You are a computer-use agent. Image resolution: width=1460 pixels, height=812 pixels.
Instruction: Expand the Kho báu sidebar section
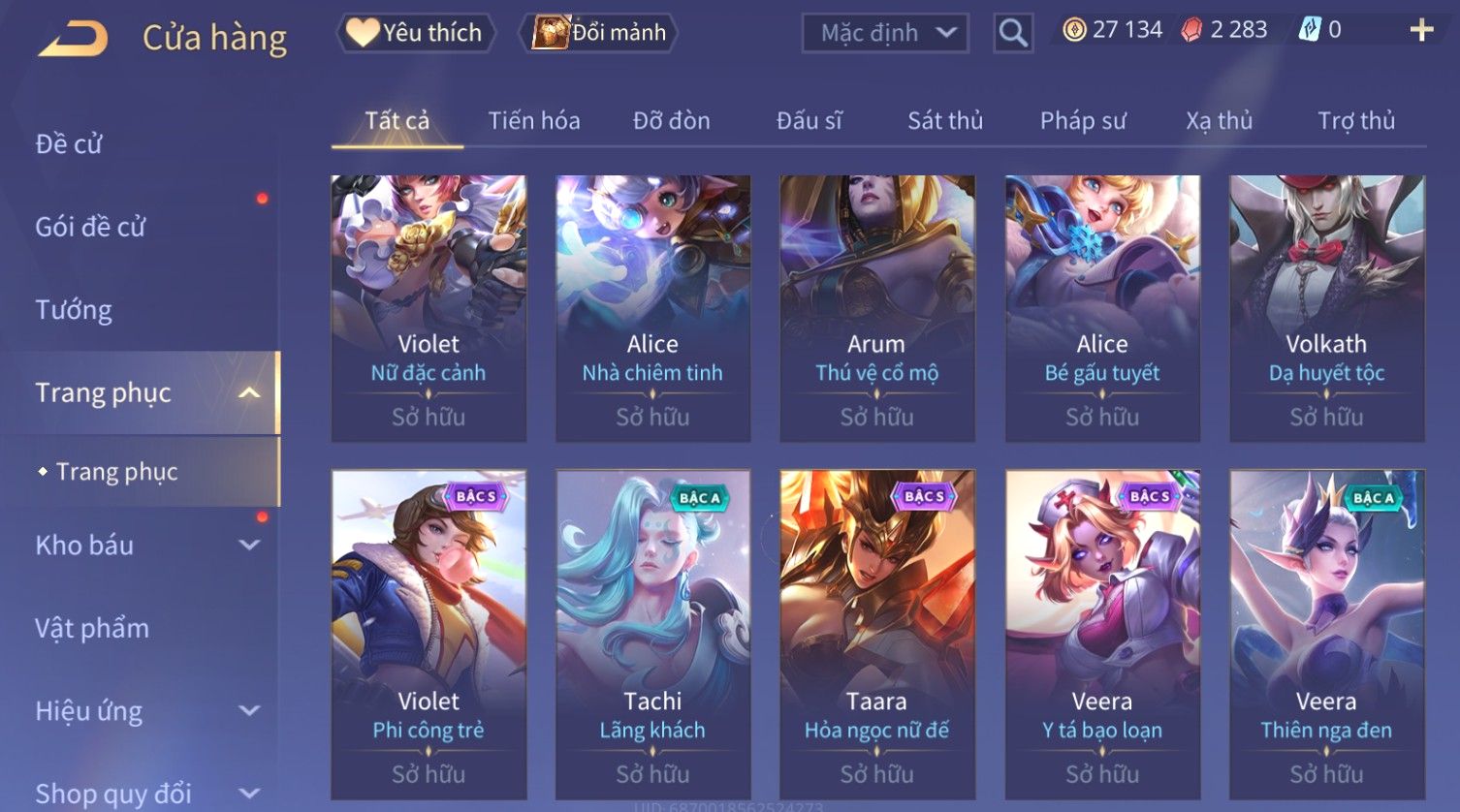249,545
